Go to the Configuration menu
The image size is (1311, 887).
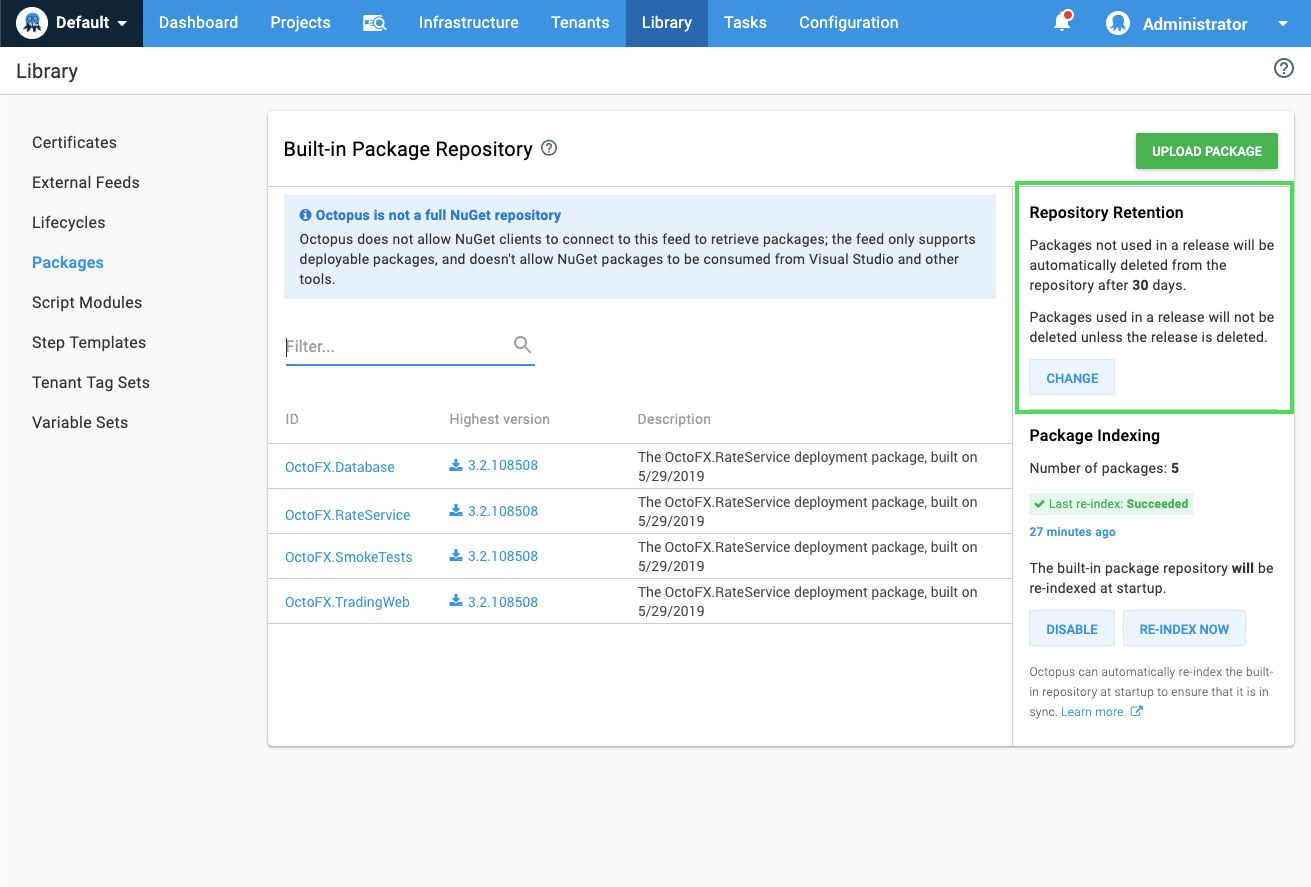pyautogui.click(x=848, y=23)
